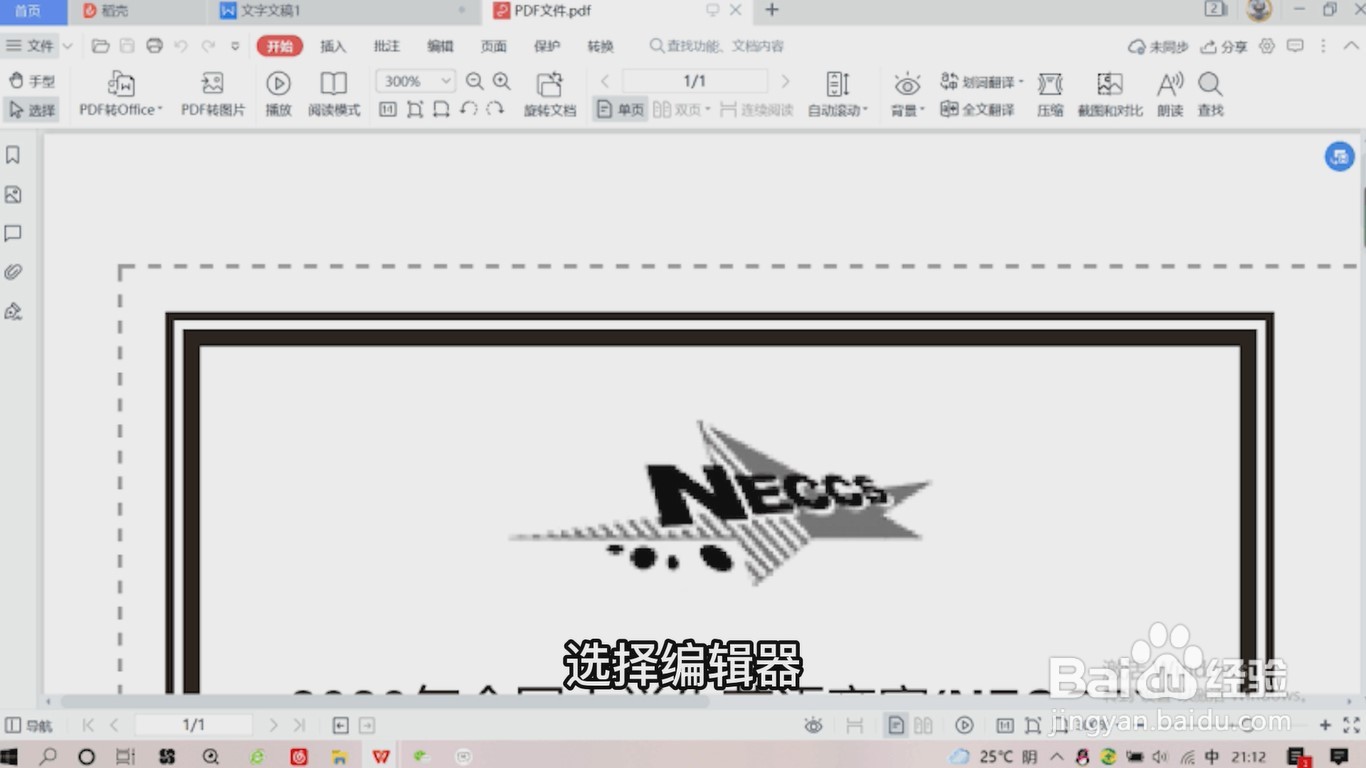The height and width of the screenshot is (768, 1366).
Task: Jump to last page in status bar
Action: 299,725
